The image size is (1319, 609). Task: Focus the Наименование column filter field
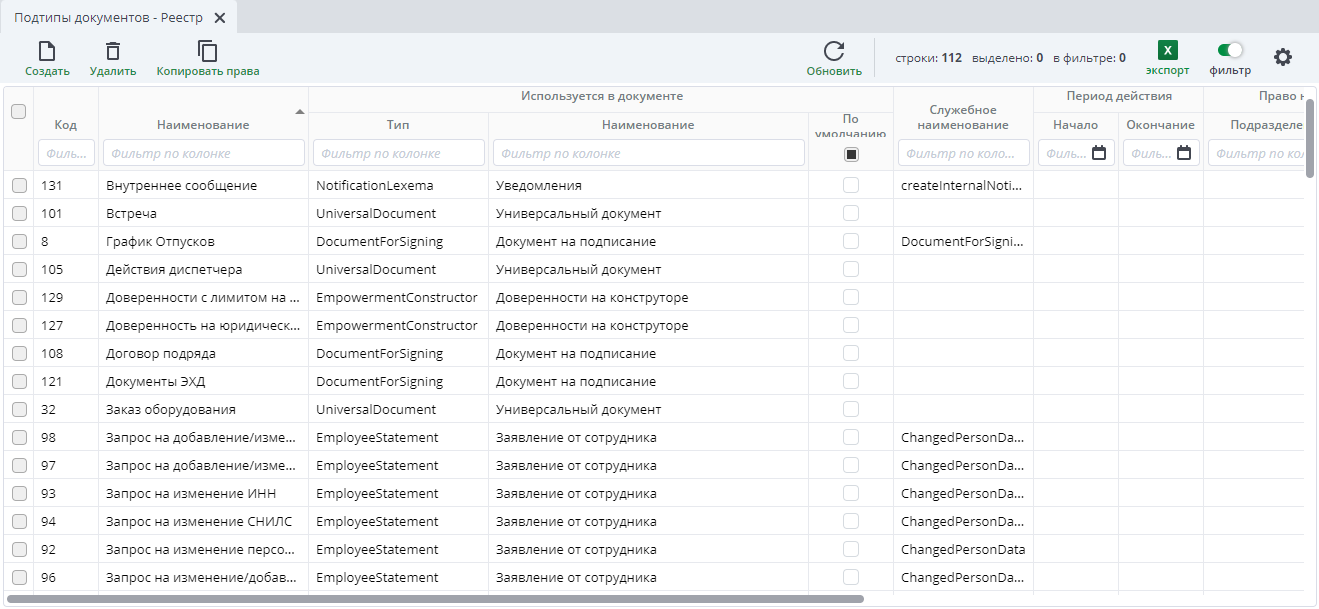click(204, 153)
